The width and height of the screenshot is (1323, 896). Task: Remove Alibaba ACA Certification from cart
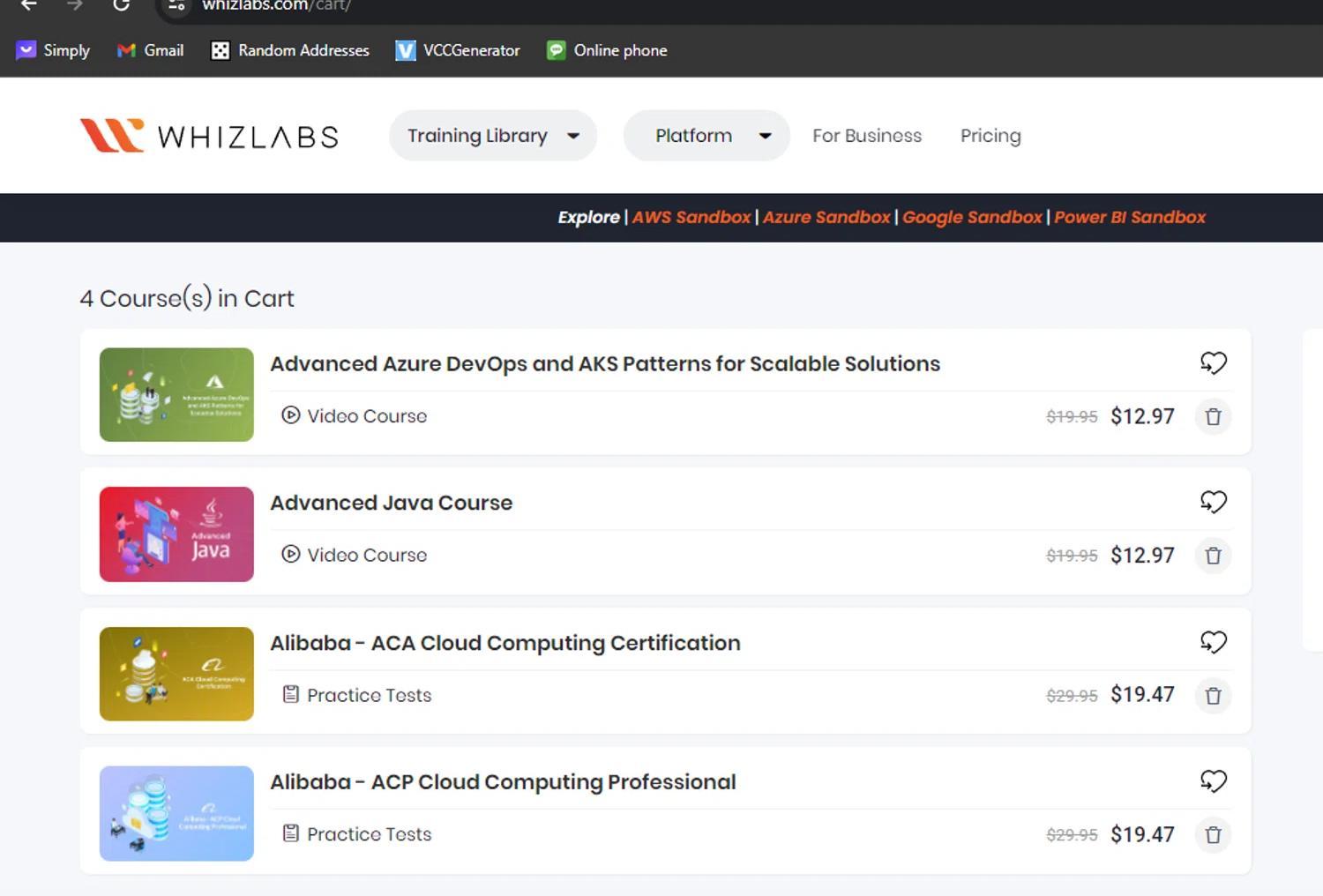click(1213, 696)
